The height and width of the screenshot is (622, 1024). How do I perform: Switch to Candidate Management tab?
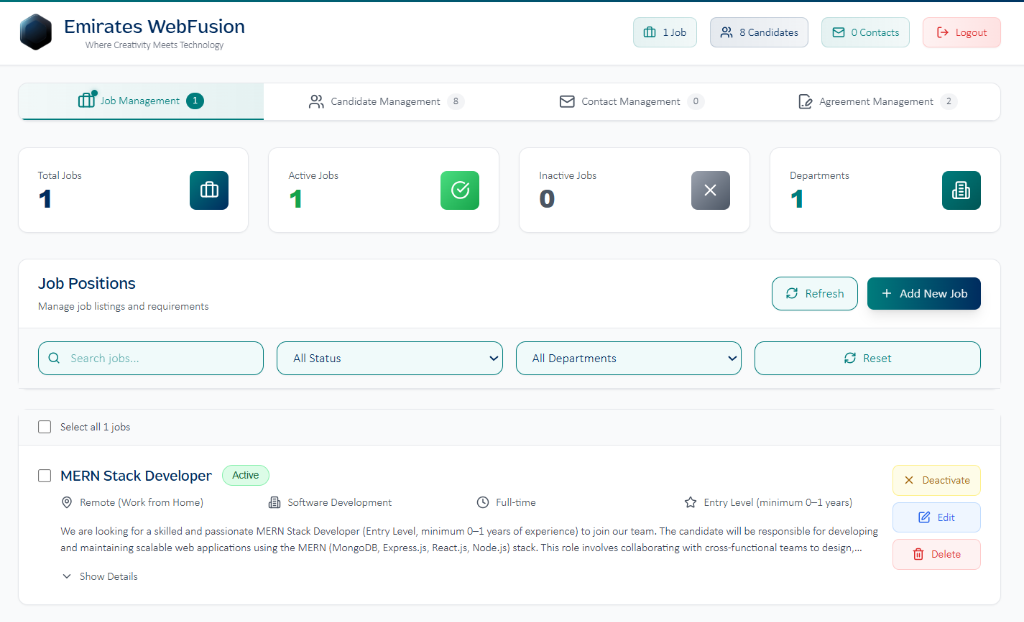point(385,101)
